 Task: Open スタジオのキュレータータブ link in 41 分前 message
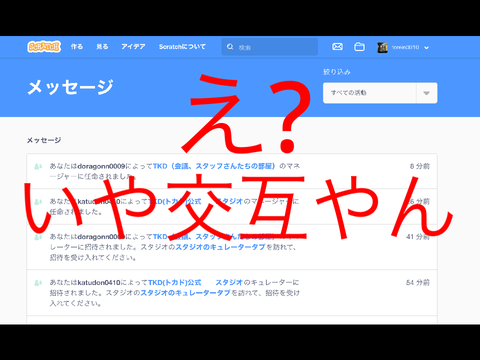220,247
